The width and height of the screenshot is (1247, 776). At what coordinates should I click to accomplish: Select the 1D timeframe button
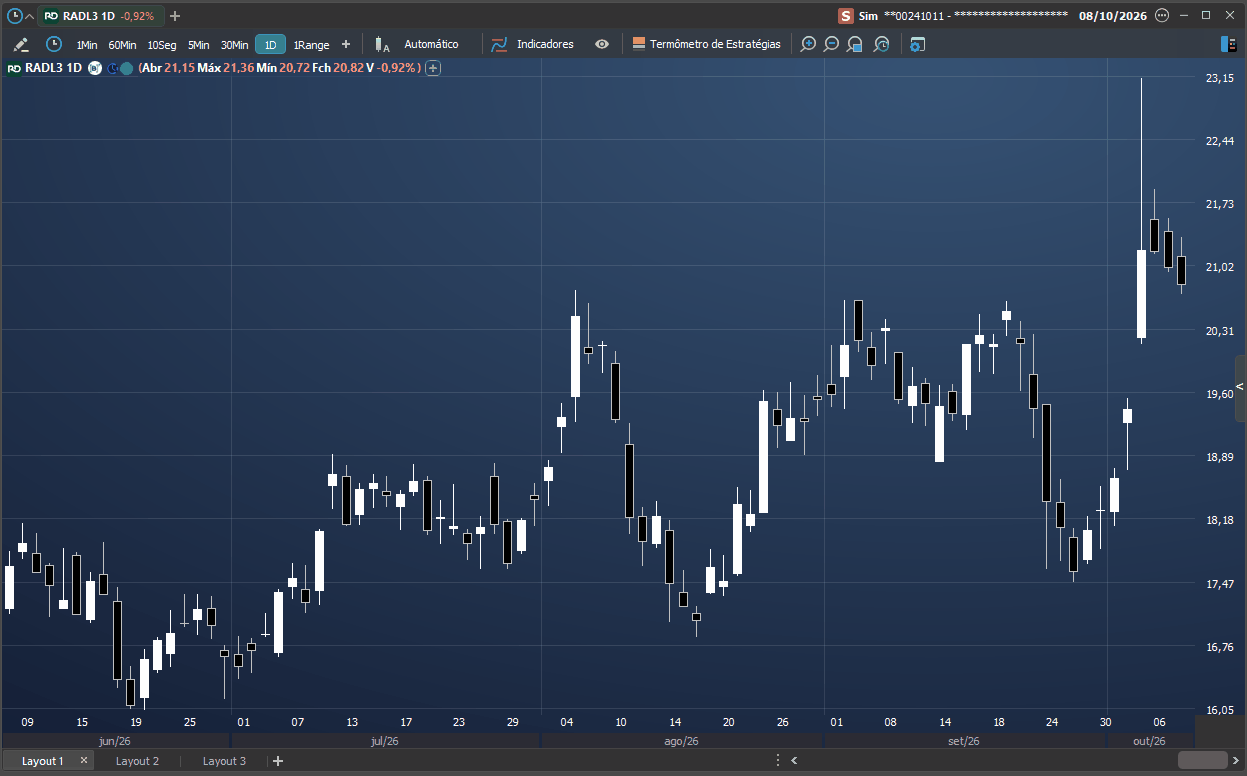(x=270, y=45)
